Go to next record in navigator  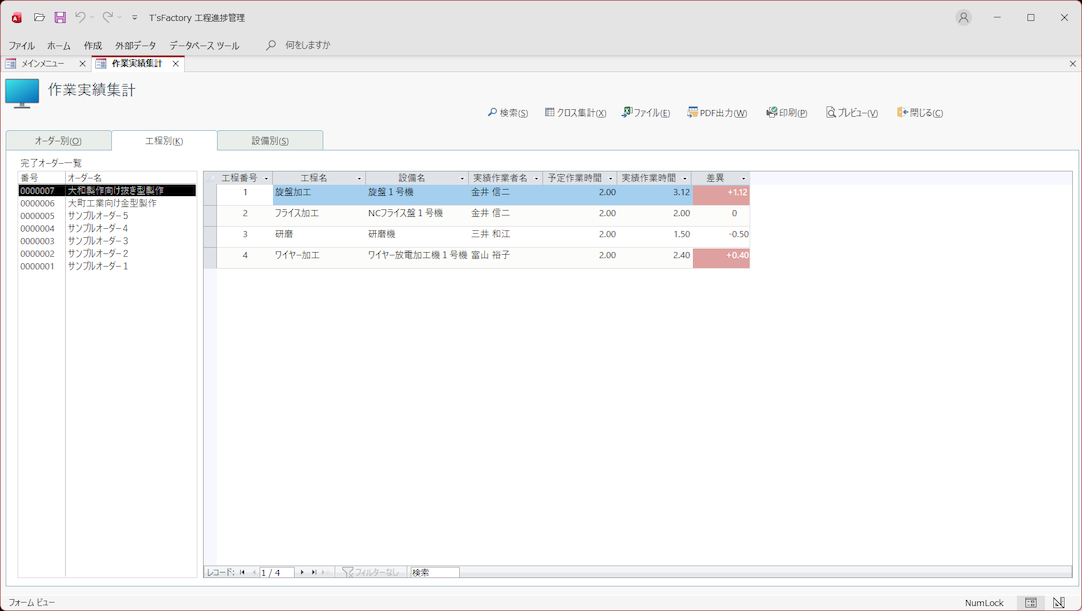(x=302, y=573)
